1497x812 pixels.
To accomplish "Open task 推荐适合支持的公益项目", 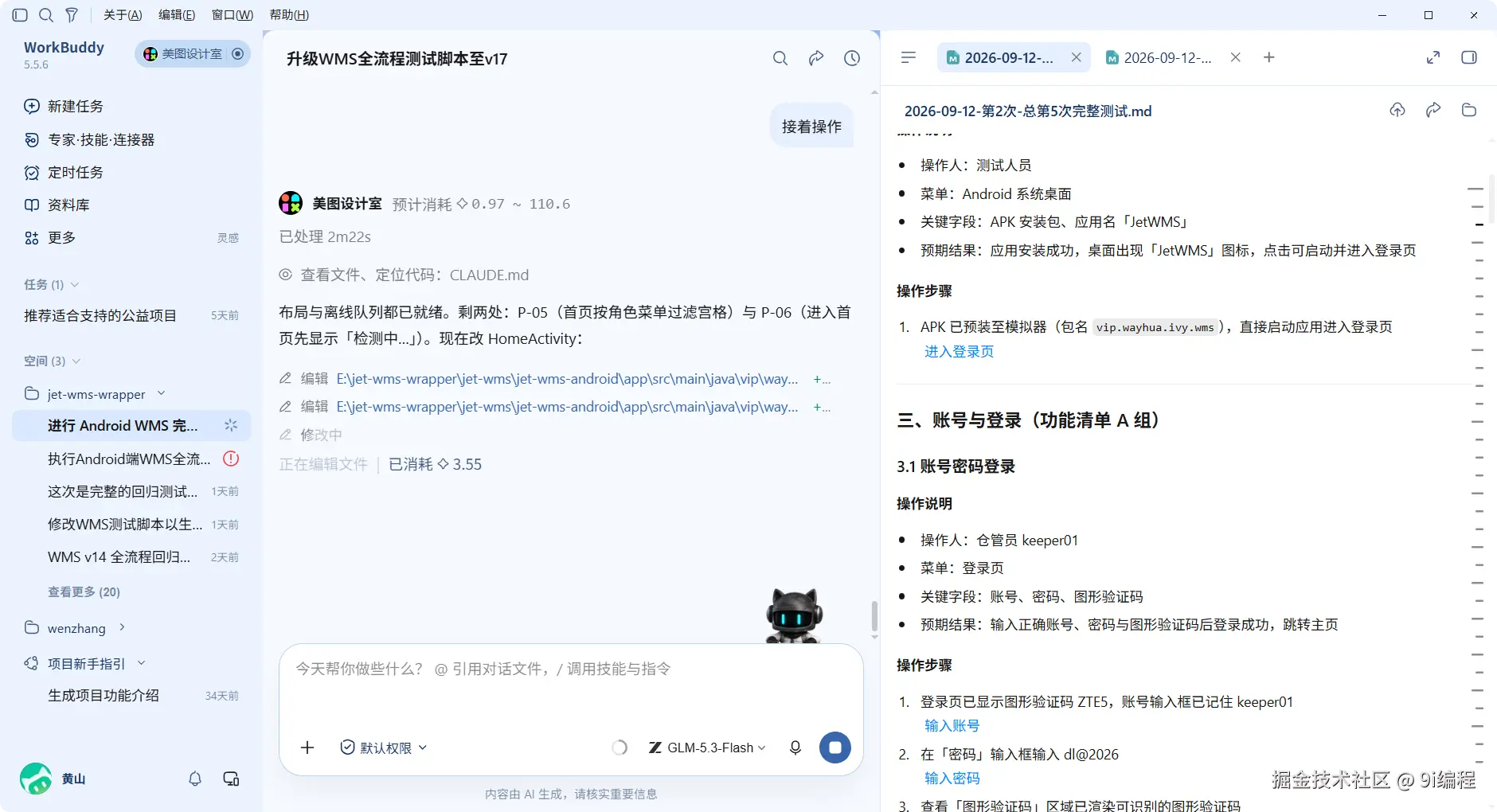I will point(131,315).
